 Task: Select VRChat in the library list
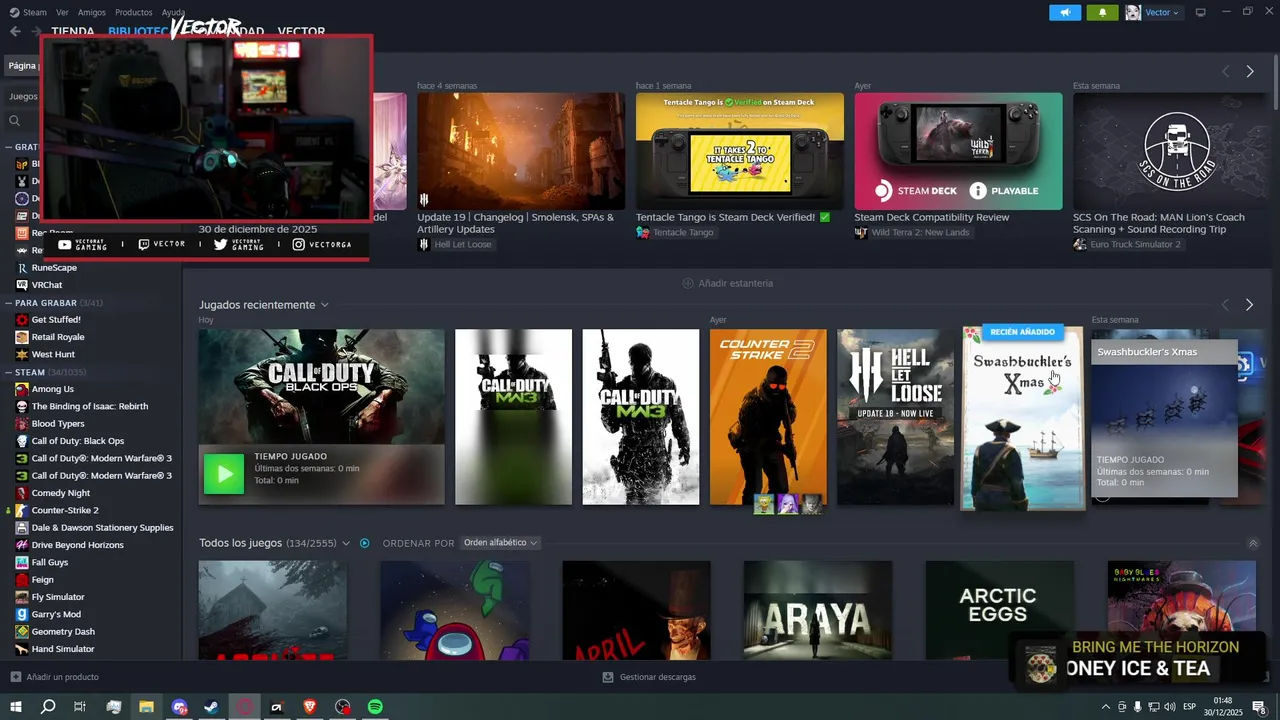pyautogui.click(x=47, y=285)
